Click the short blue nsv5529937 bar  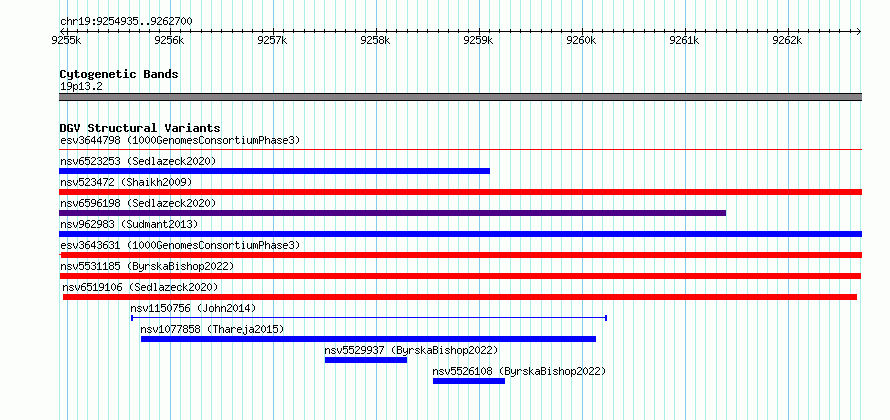(x=366, y=360)
